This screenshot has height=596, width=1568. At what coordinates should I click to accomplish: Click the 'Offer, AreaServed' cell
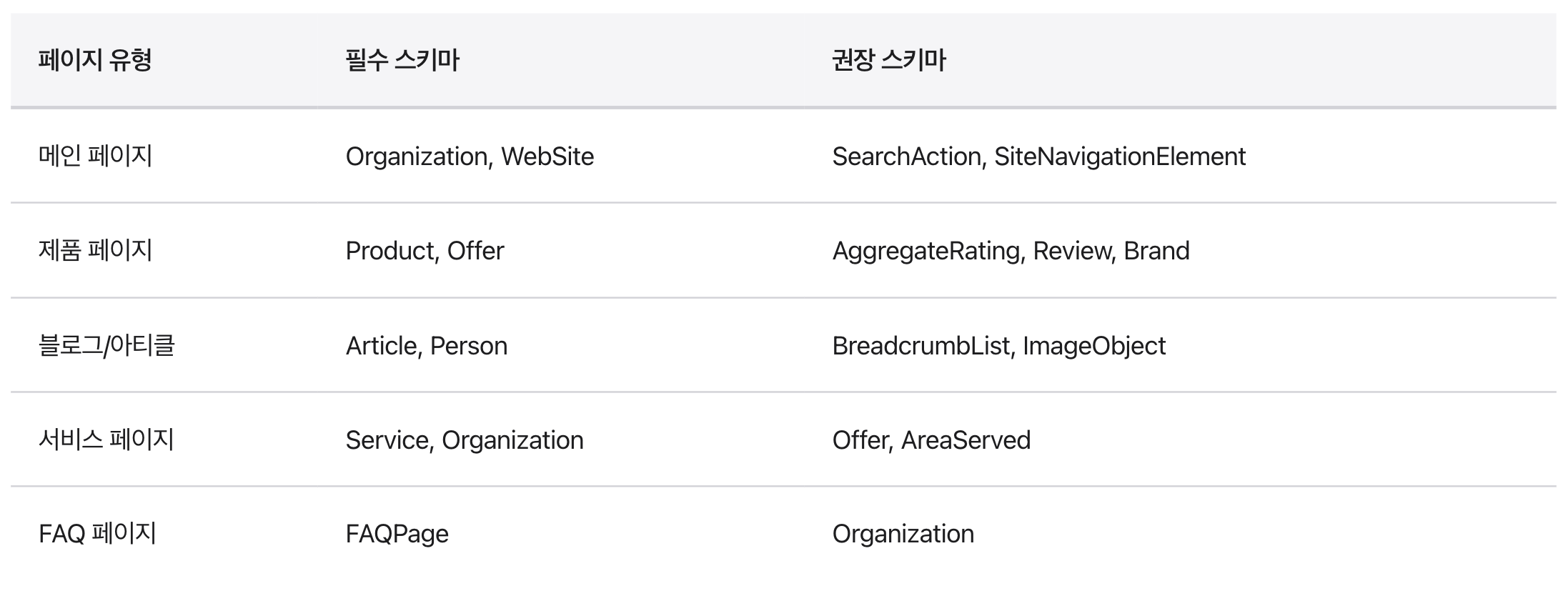pyautogui.click(x=931, y=440)
